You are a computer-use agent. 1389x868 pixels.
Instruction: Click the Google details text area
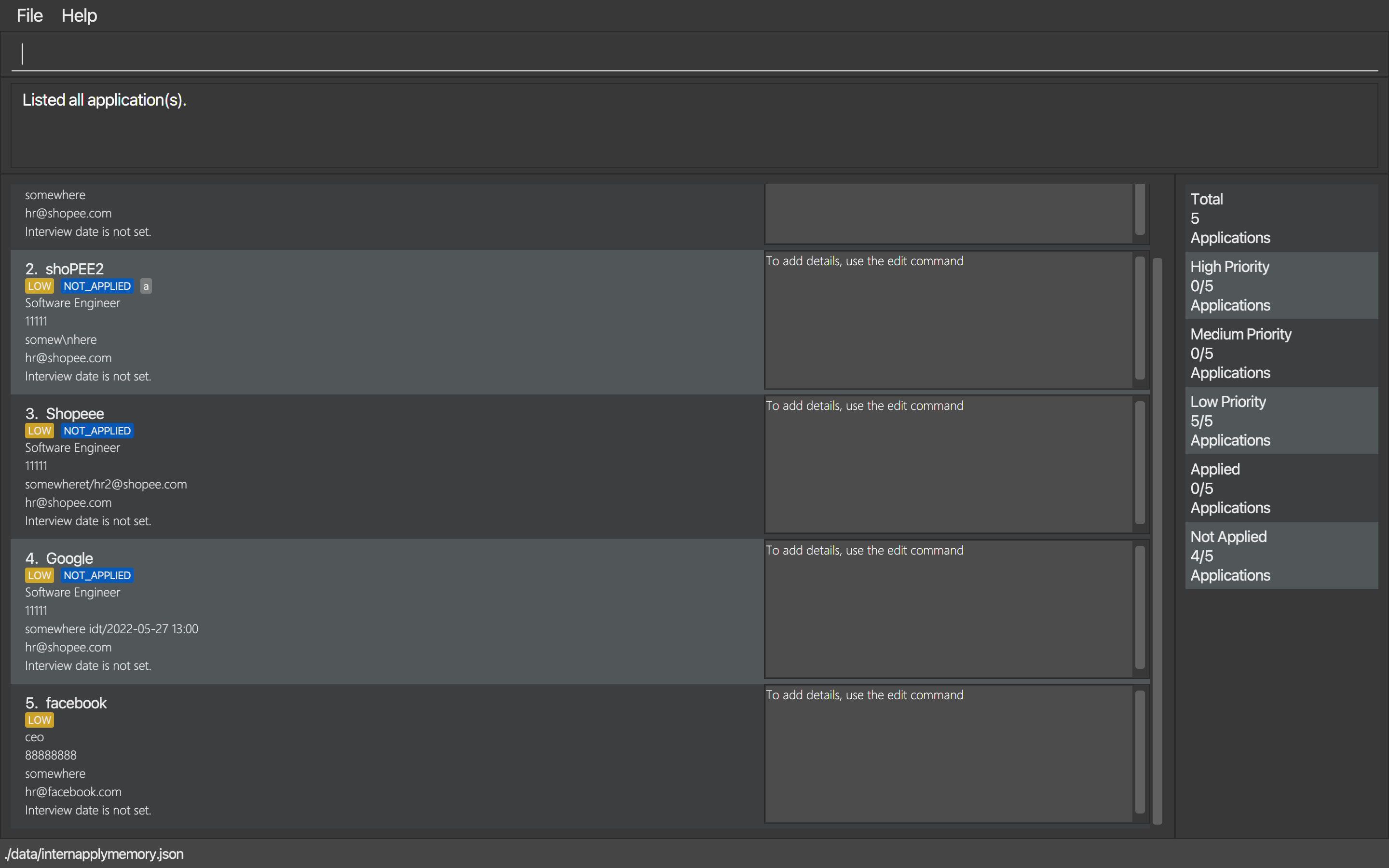click(948, 609)
